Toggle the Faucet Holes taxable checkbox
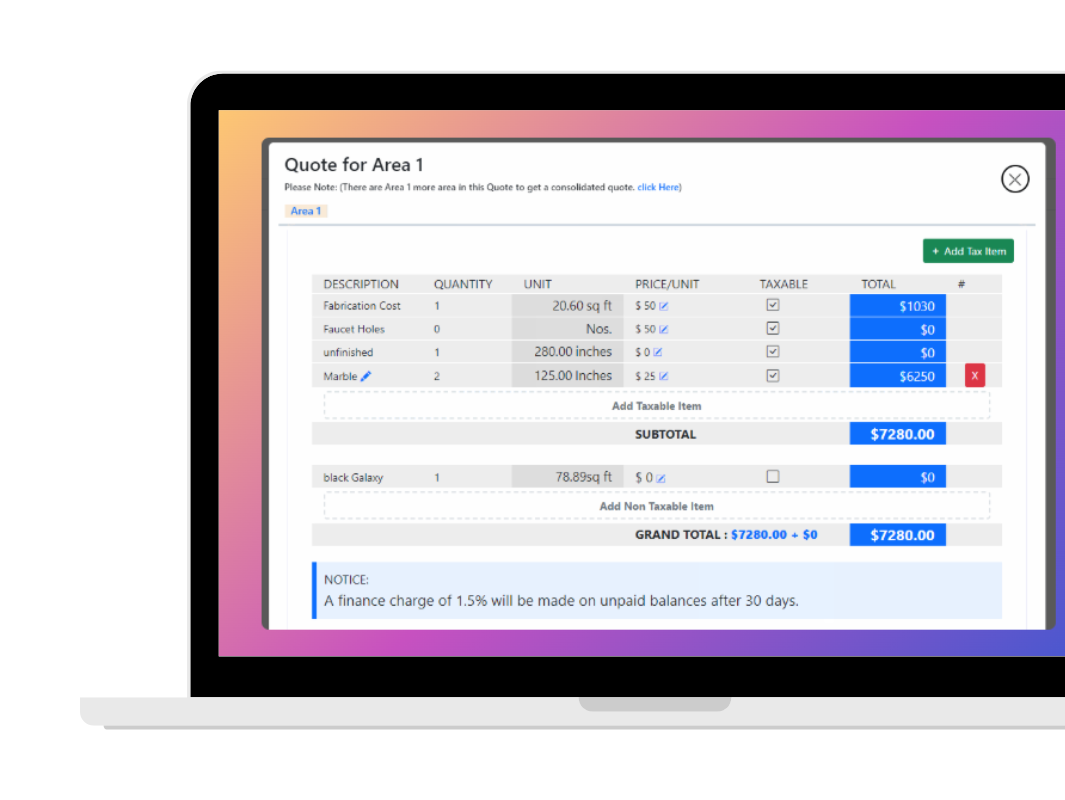This screenshot has width=1065, height=800. [x=772, y=328]
